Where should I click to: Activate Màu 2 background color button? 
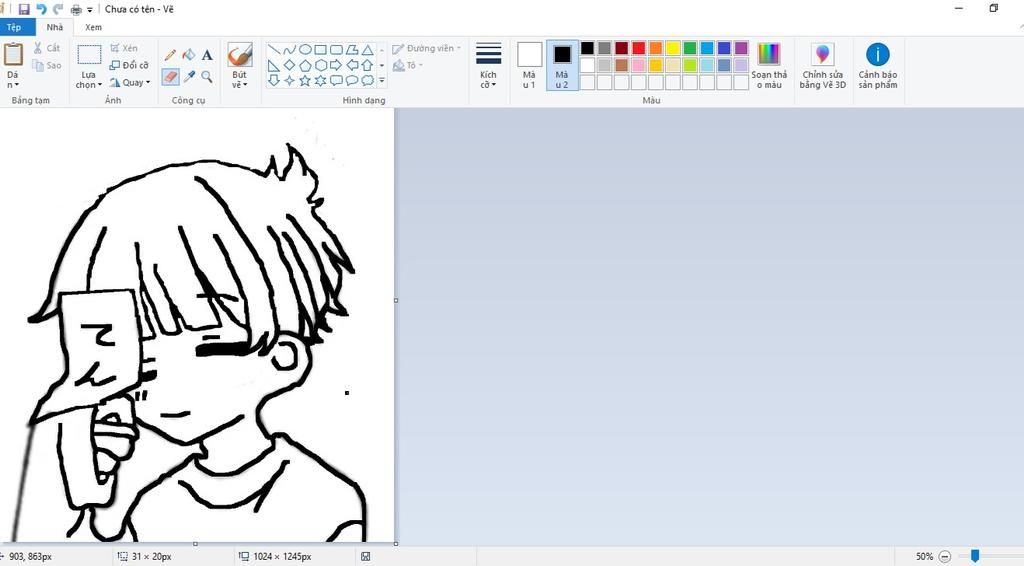562,65
